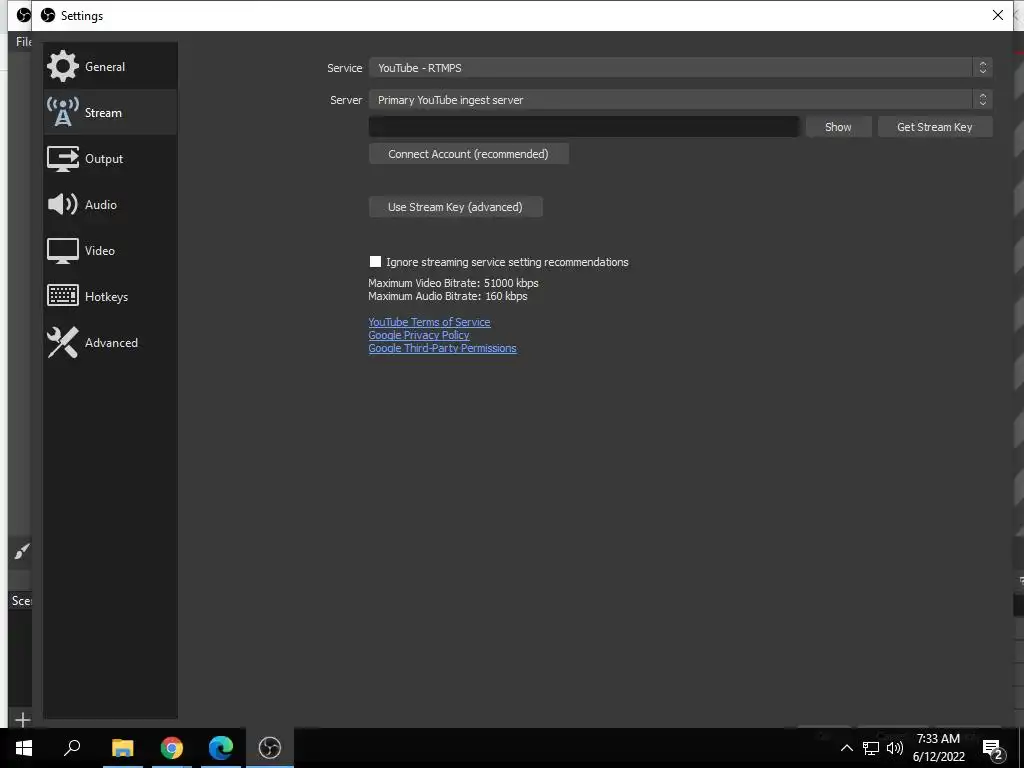
Task: Click the Server label
Action: point(346,100)
